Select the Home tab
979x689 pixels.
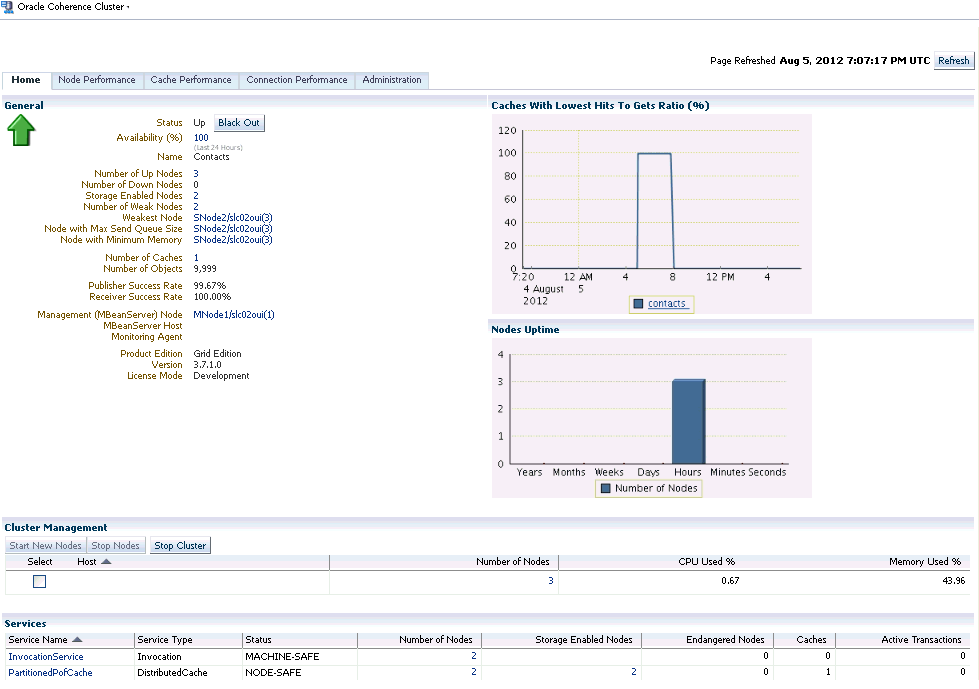pos(26,80)
